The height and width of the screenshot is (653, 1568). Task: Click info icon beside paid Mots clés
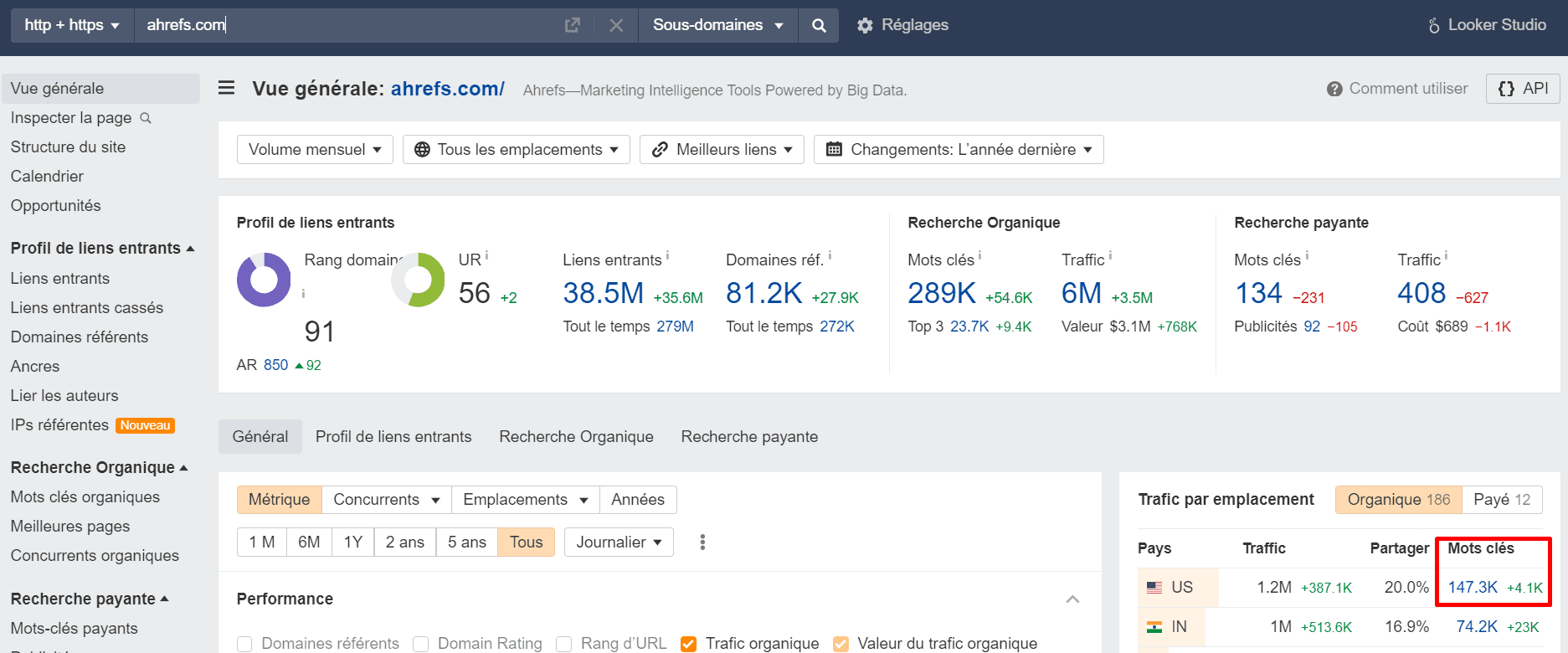point(1307,255)
